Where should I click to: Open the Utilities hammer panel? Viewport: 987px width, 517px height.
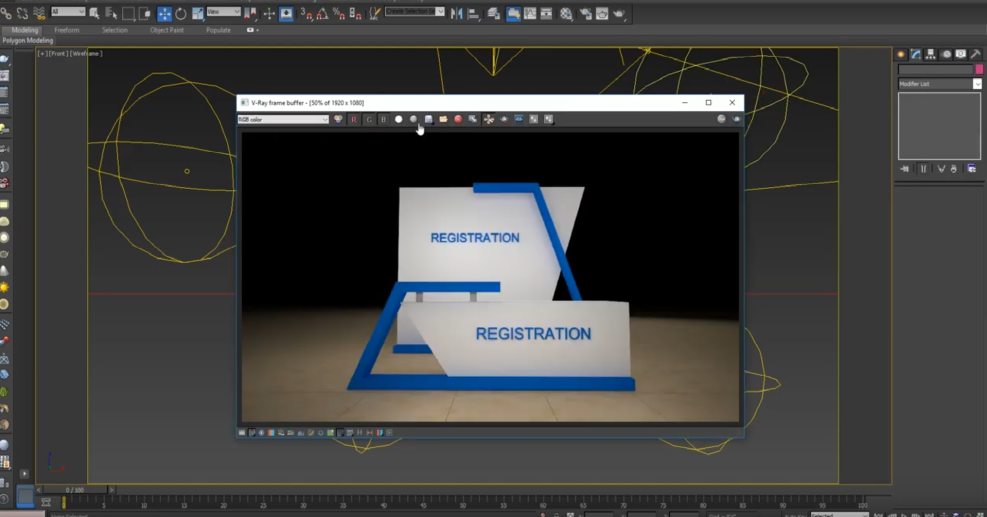coord(976,54)
